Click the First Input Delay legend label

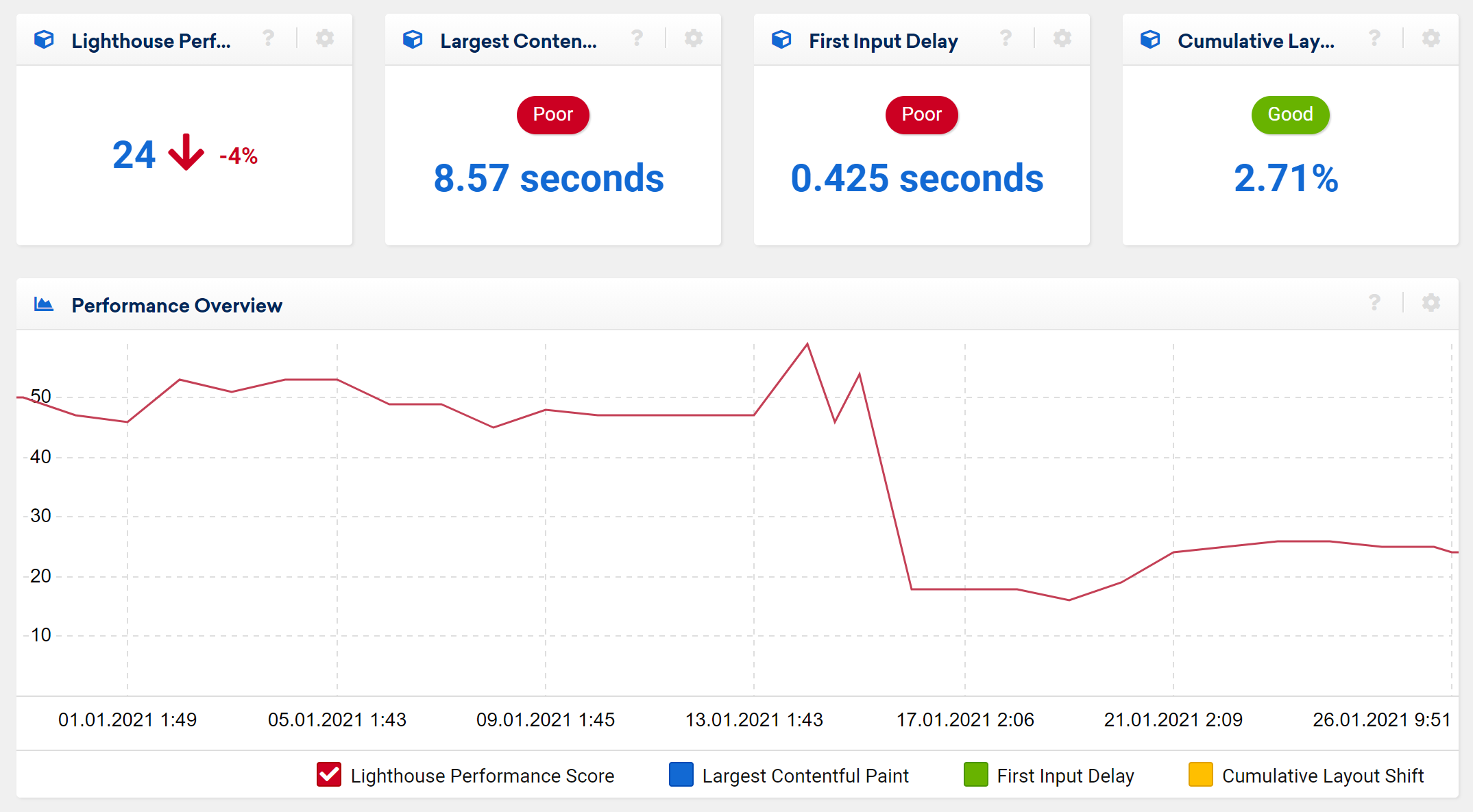[x=1065, y=776]
